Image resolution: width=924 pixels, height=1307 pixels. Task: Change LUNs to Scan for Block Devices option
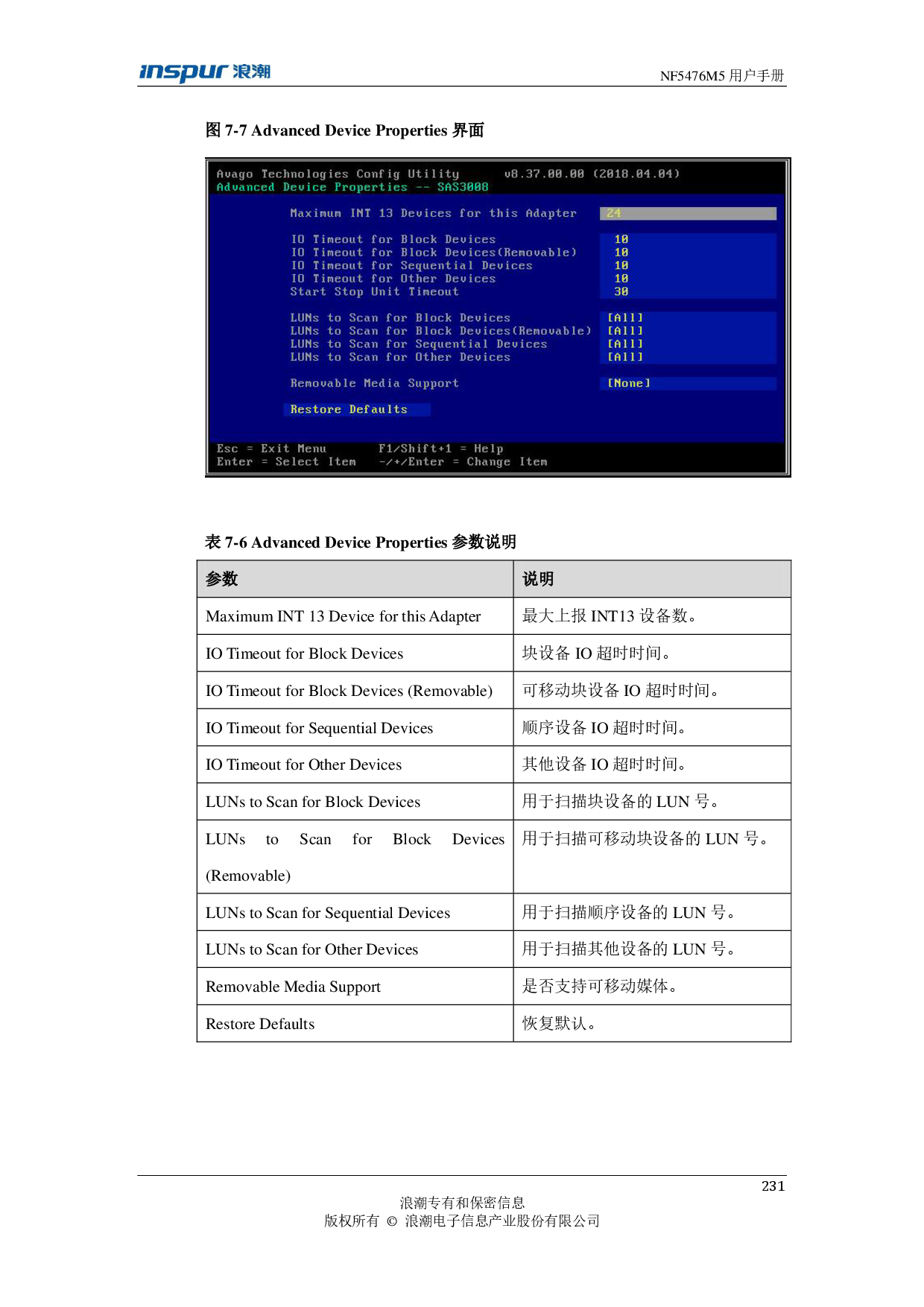625,318
